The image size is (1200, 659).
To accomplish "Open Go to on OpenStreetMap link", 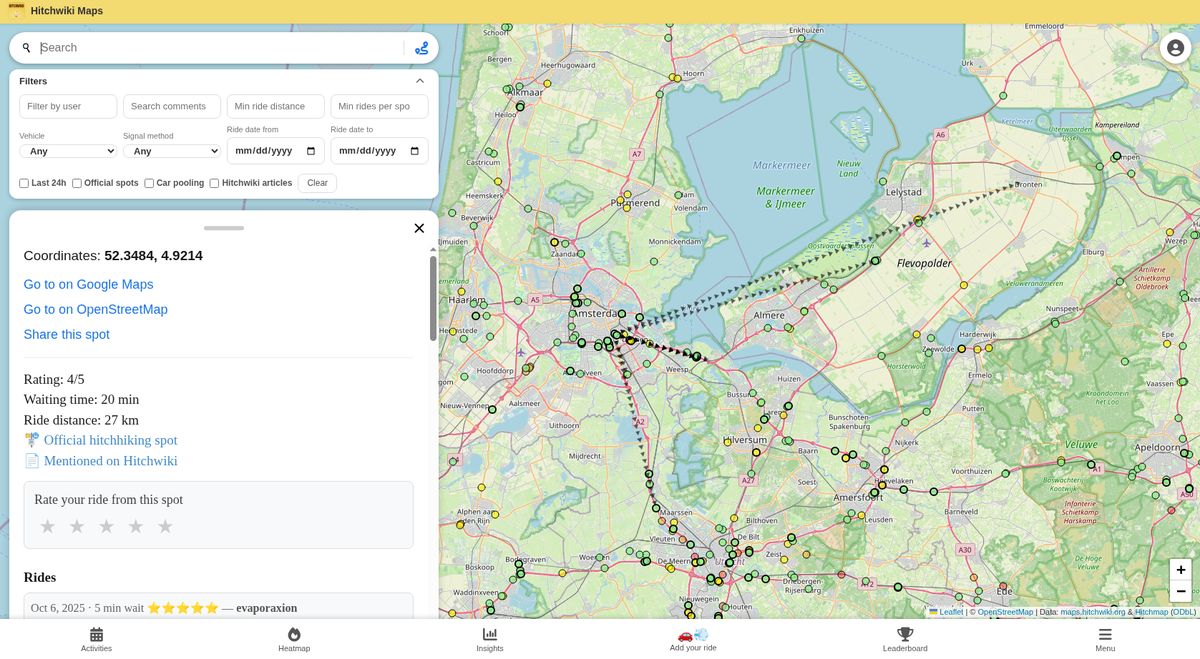I will (96, 309).
